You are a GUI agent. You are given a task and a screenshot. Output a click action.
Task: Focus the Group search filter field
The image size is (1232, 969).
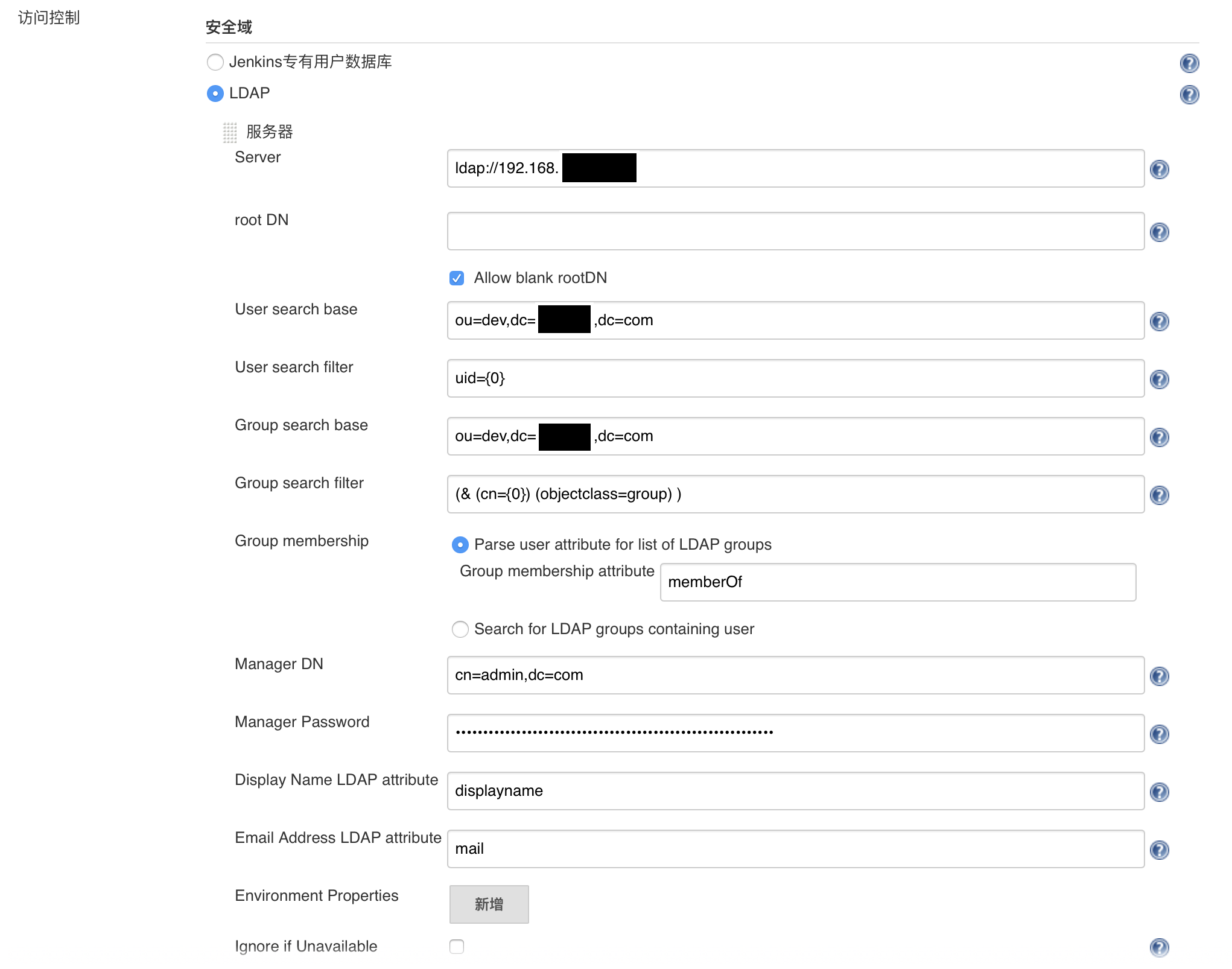pos(795,494)
